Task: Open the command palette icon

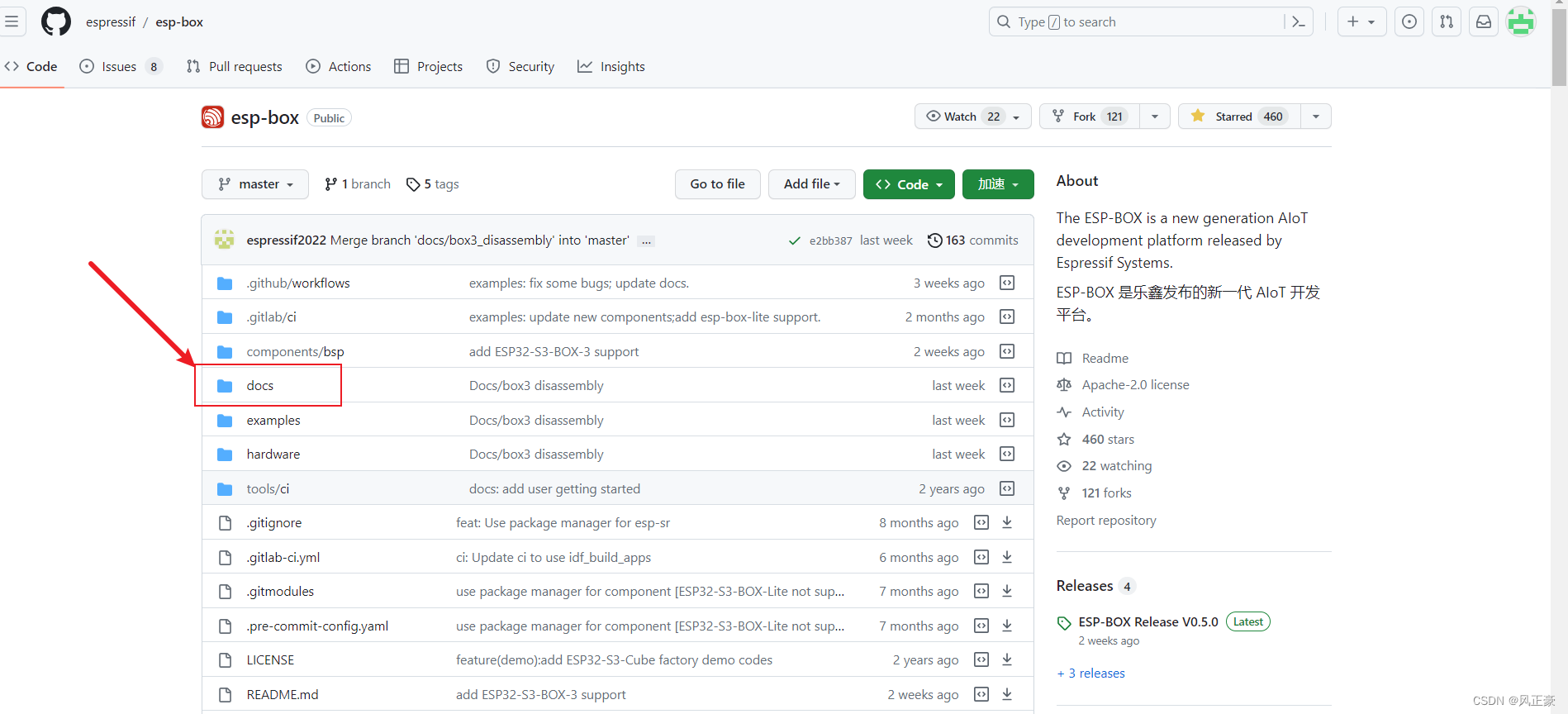Action: (1298, 22)
